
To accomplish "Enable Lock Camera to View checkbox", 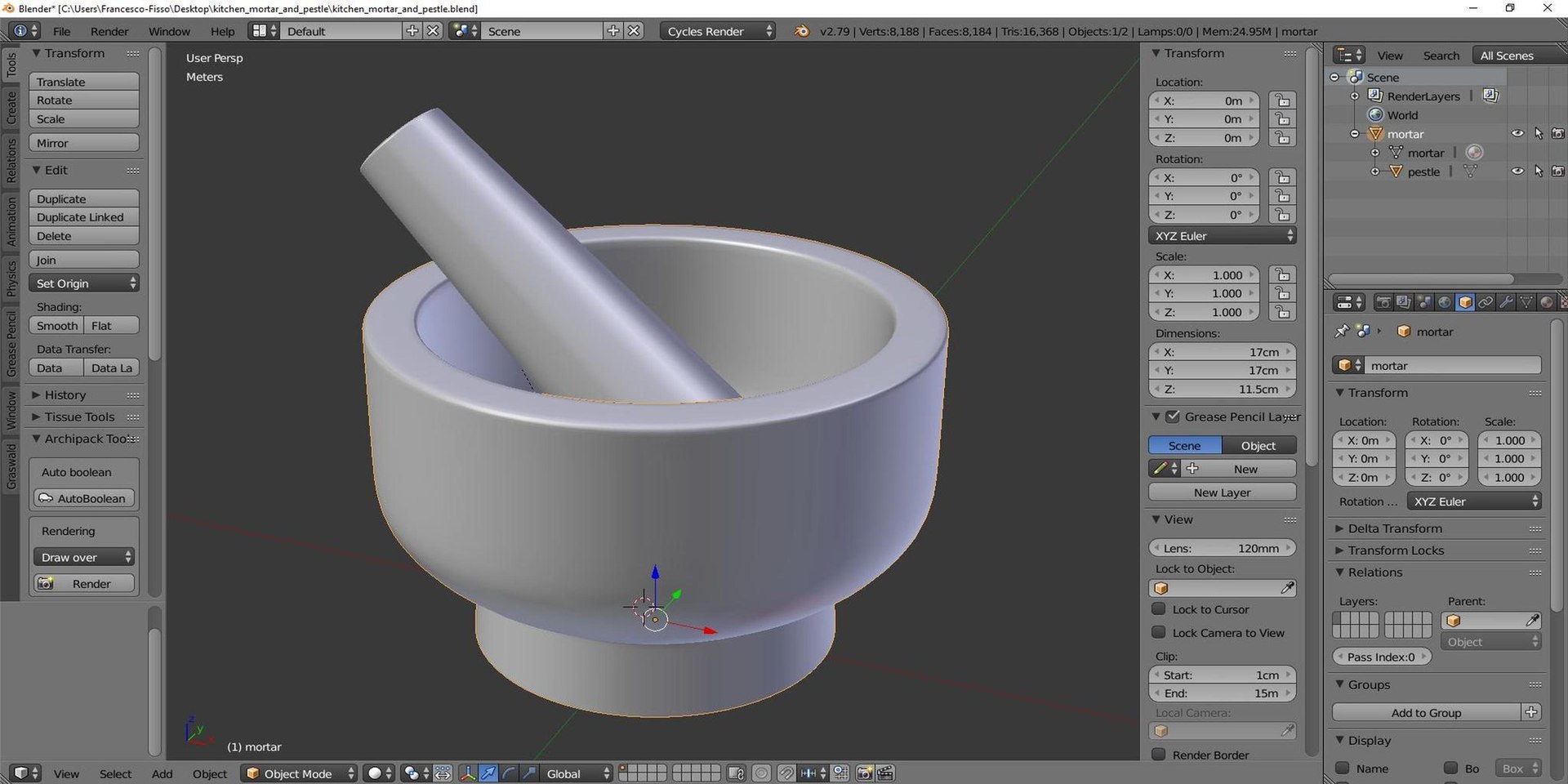I will coord(1158,632).
